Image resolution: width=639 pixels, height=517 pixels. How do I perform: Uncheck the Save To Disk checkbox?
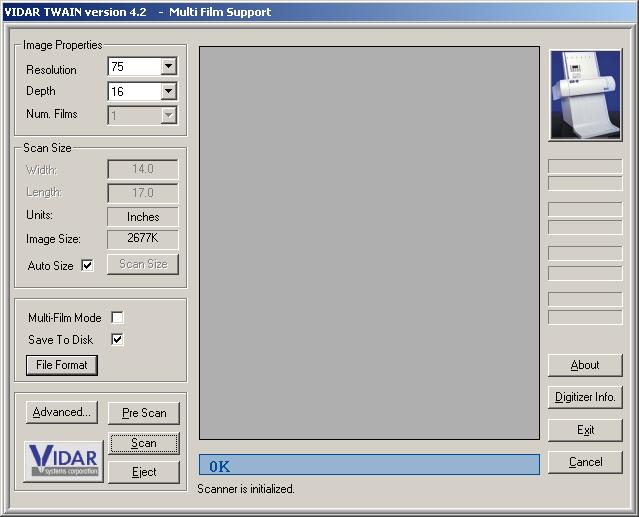[117, 339]
